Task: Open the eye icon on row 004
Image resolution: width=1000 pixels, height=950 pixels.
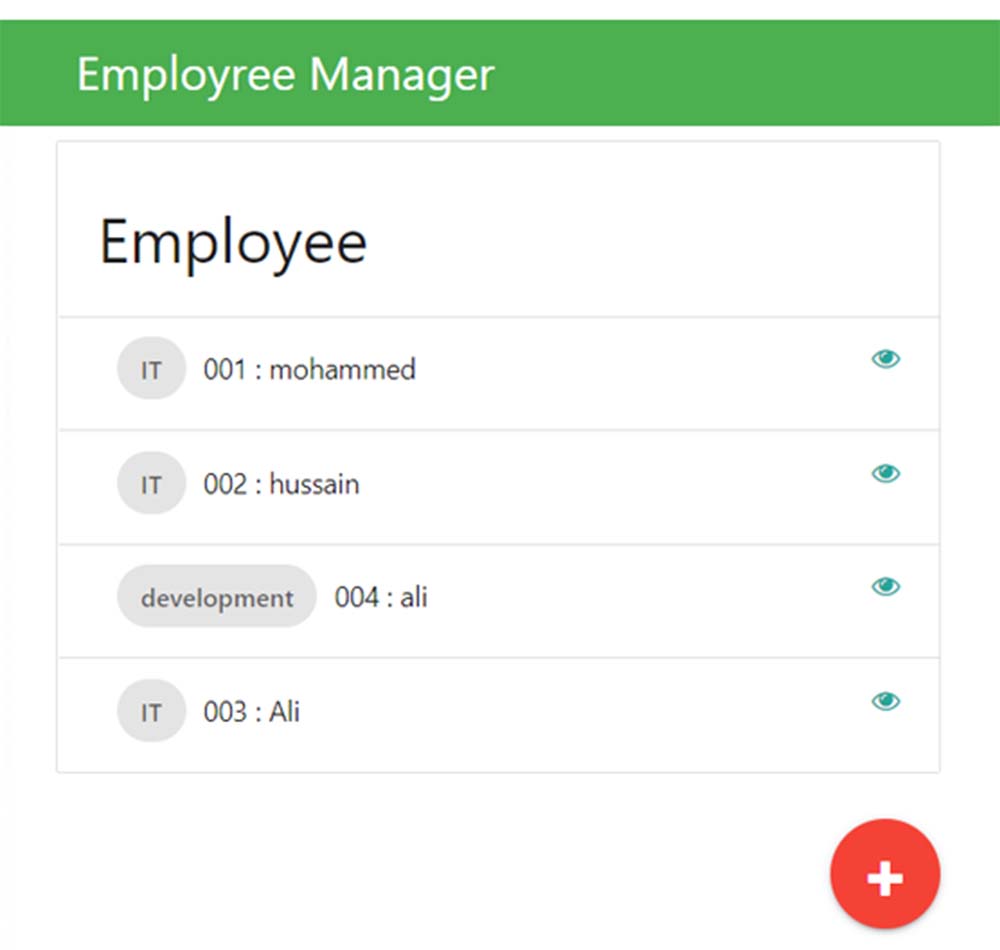Action: click(885, 587)
